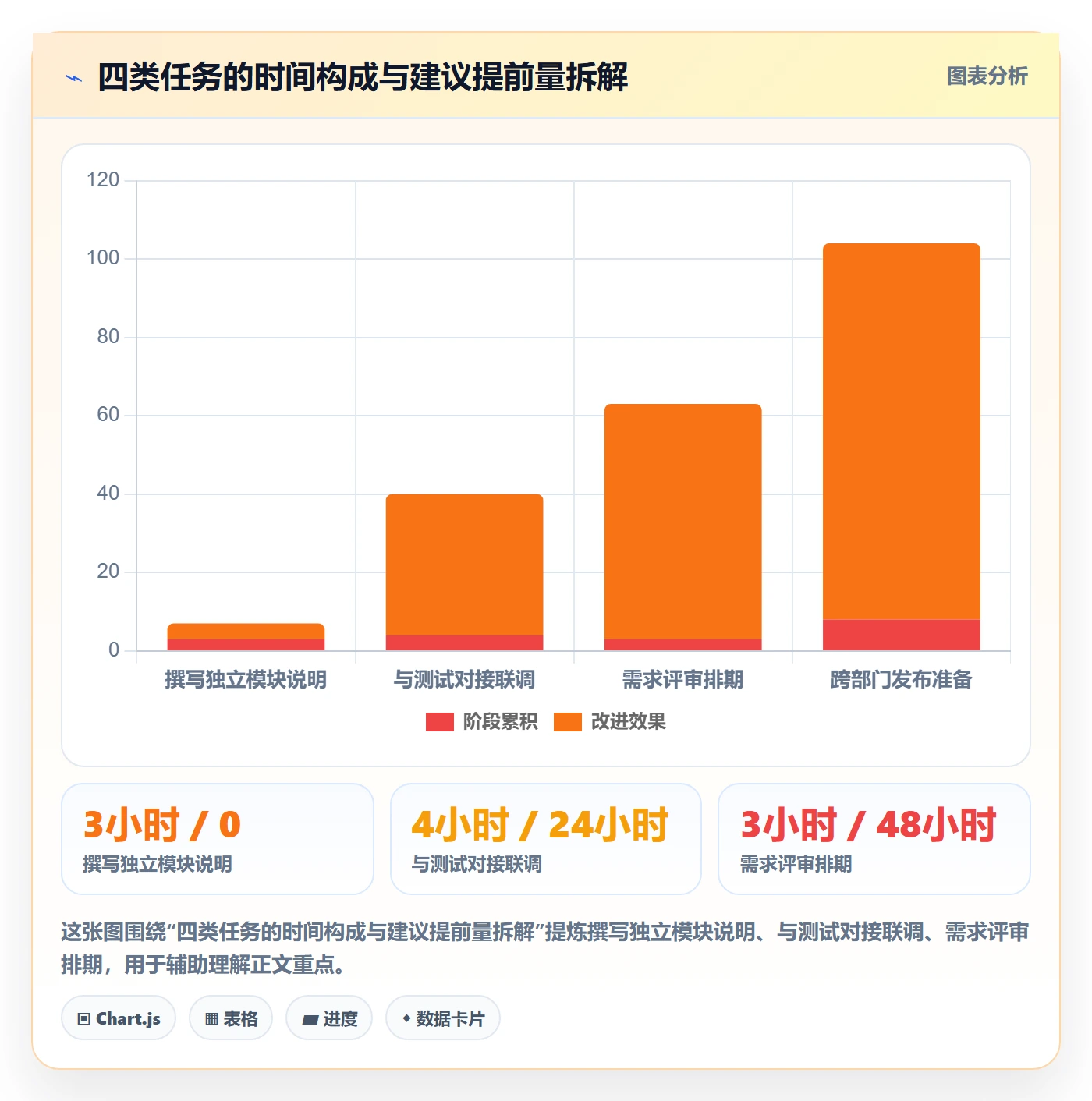
Task: Click the orange bar segment for 与测试对接联调
Action: click(x=465, y=565)
